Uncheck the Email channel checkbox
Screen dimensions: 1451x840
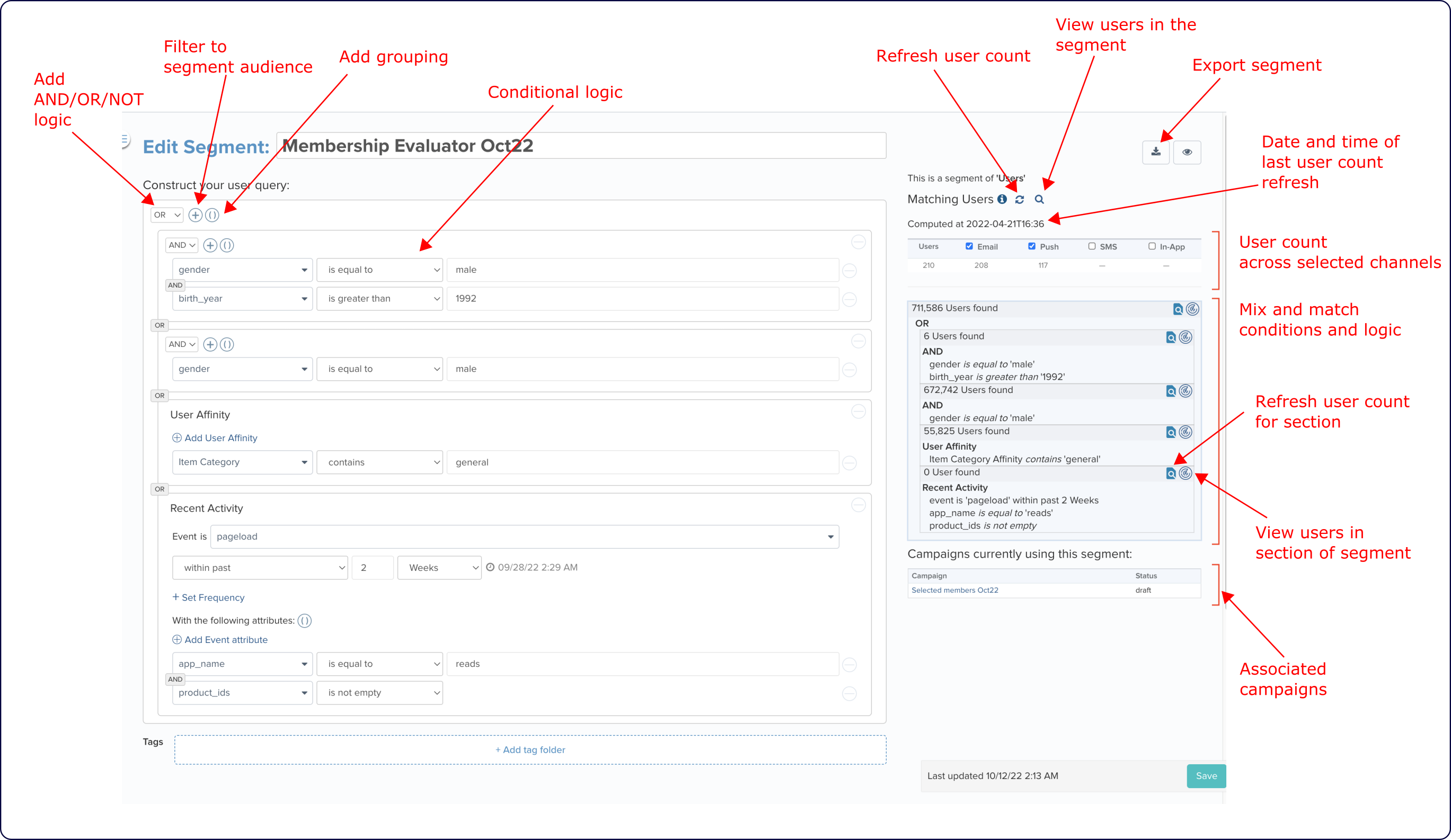(x=970, y=246)
